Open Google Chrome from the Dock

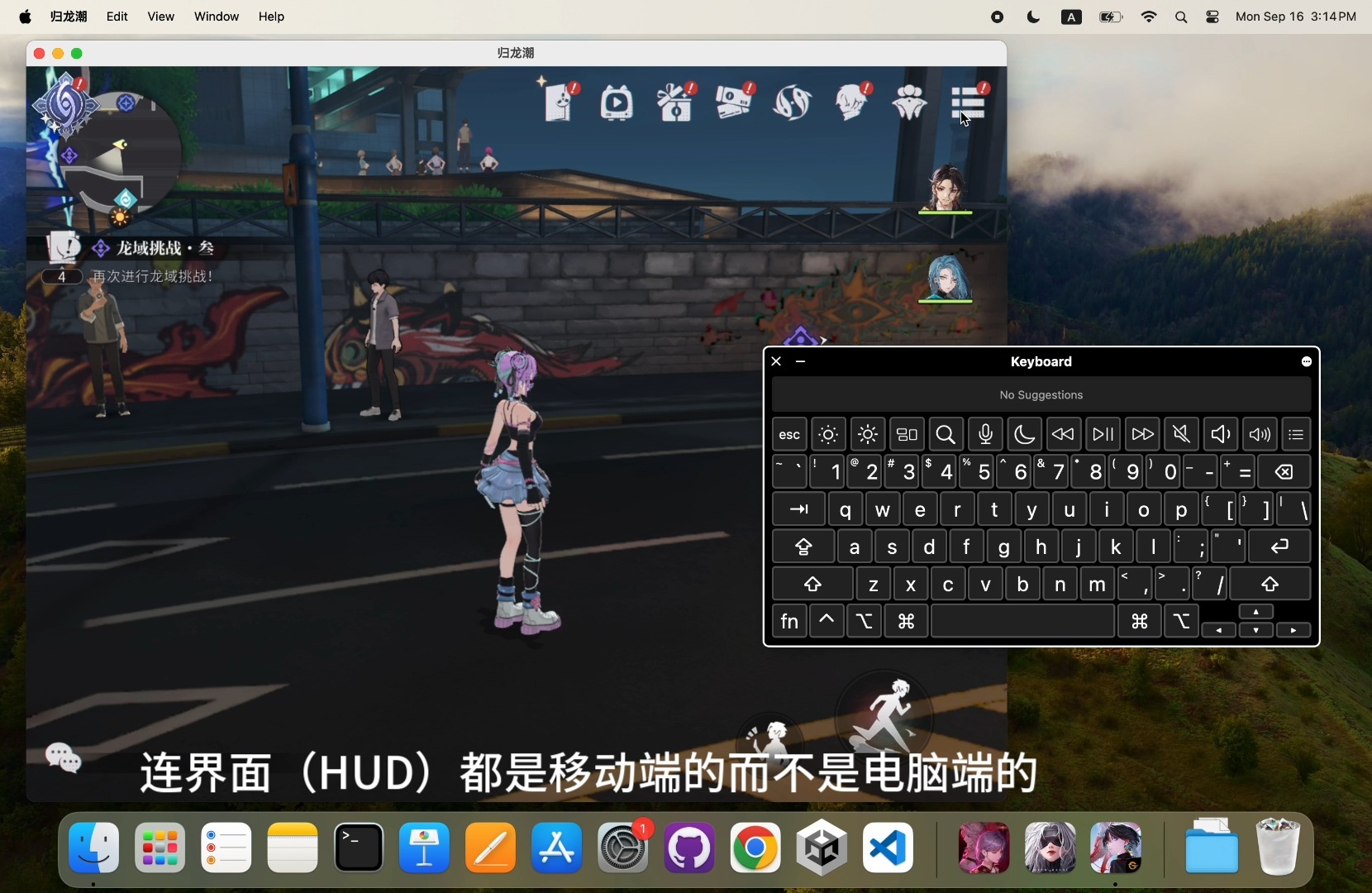coord(756,848)
